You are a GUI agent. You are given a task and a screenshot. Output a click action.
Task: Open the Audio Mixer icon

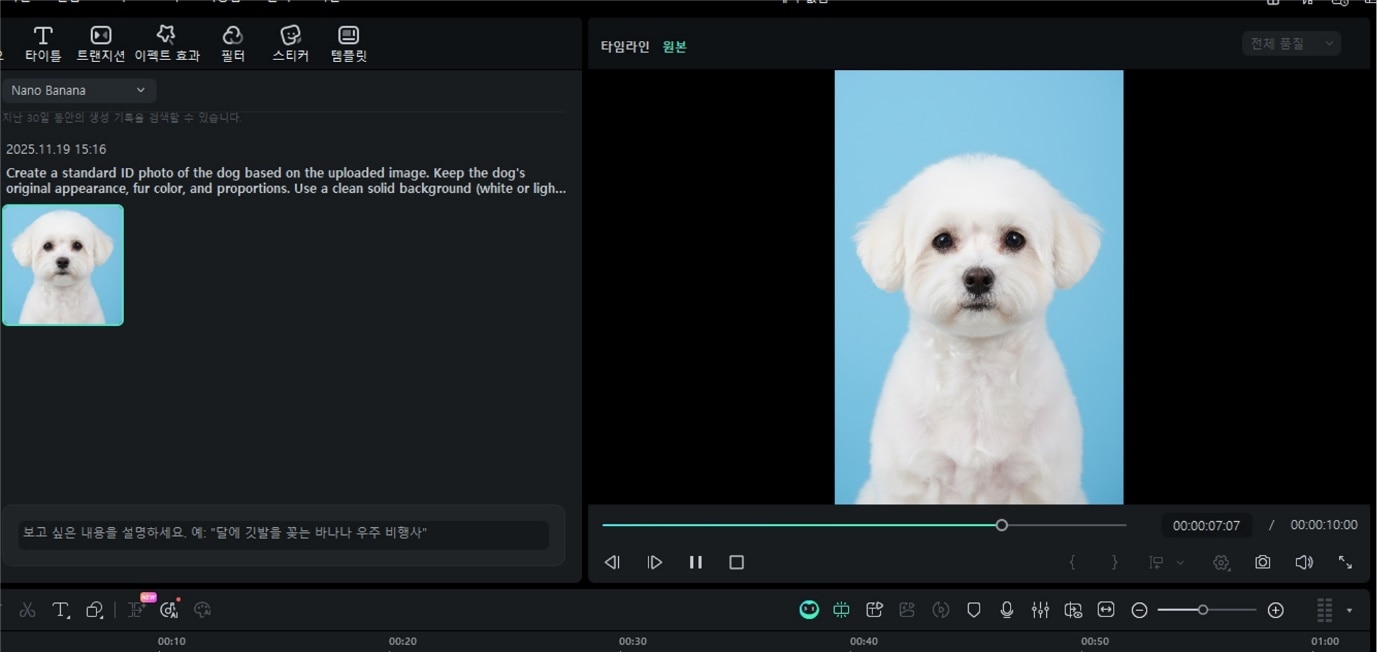click(x=1041, y=609)
